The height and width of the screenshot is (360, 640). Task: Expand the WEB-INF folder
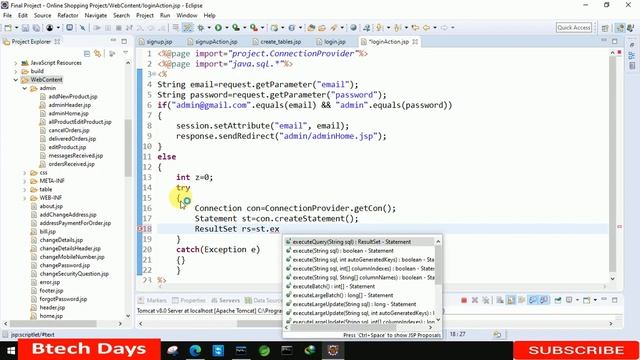pyautogui.click(x=24, y=198)
